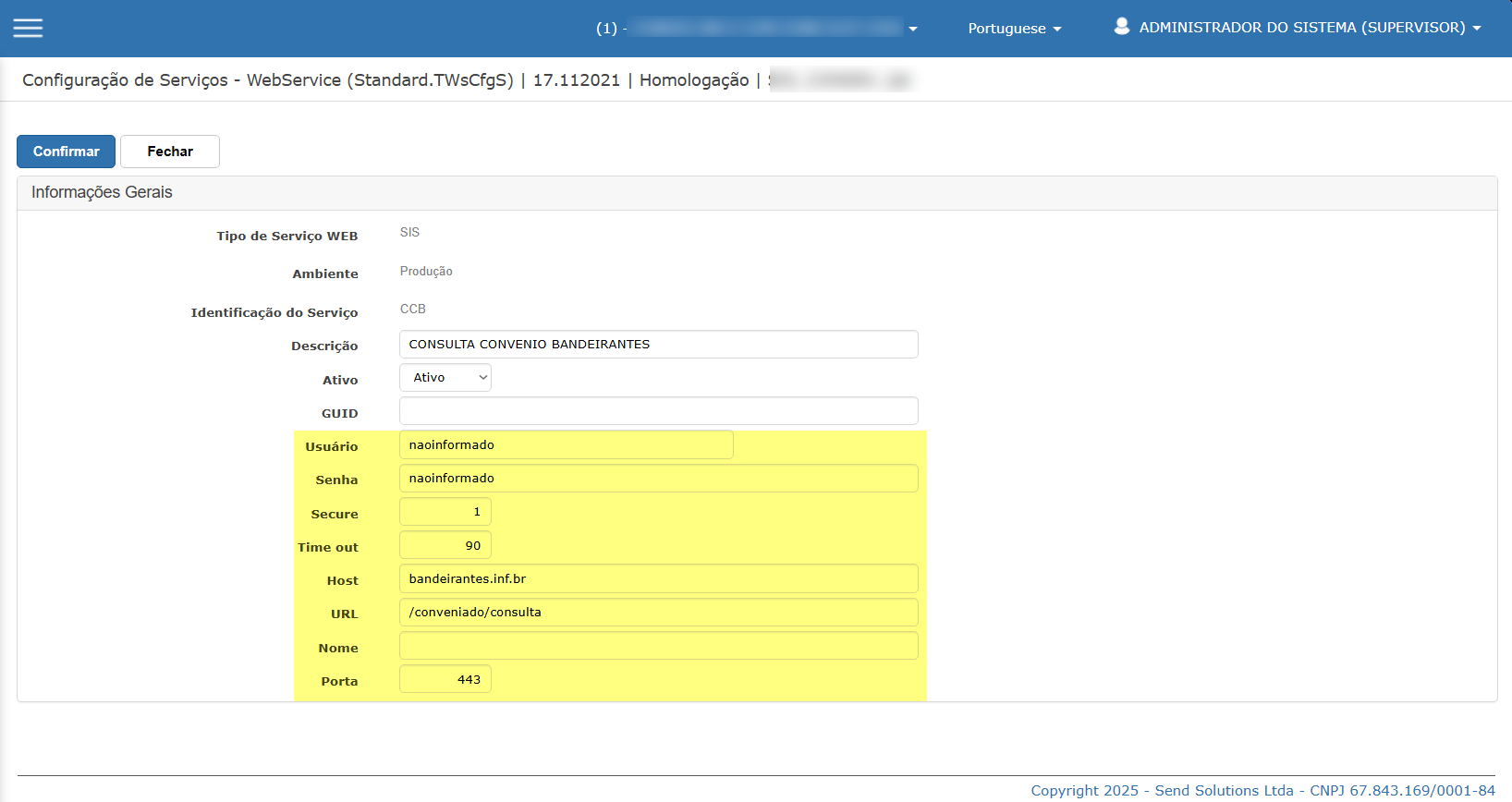Click the URL field /conveniado/consulta
This screenshot has height=802, width=1512.
pyautogui.click(x=659, y=613)
